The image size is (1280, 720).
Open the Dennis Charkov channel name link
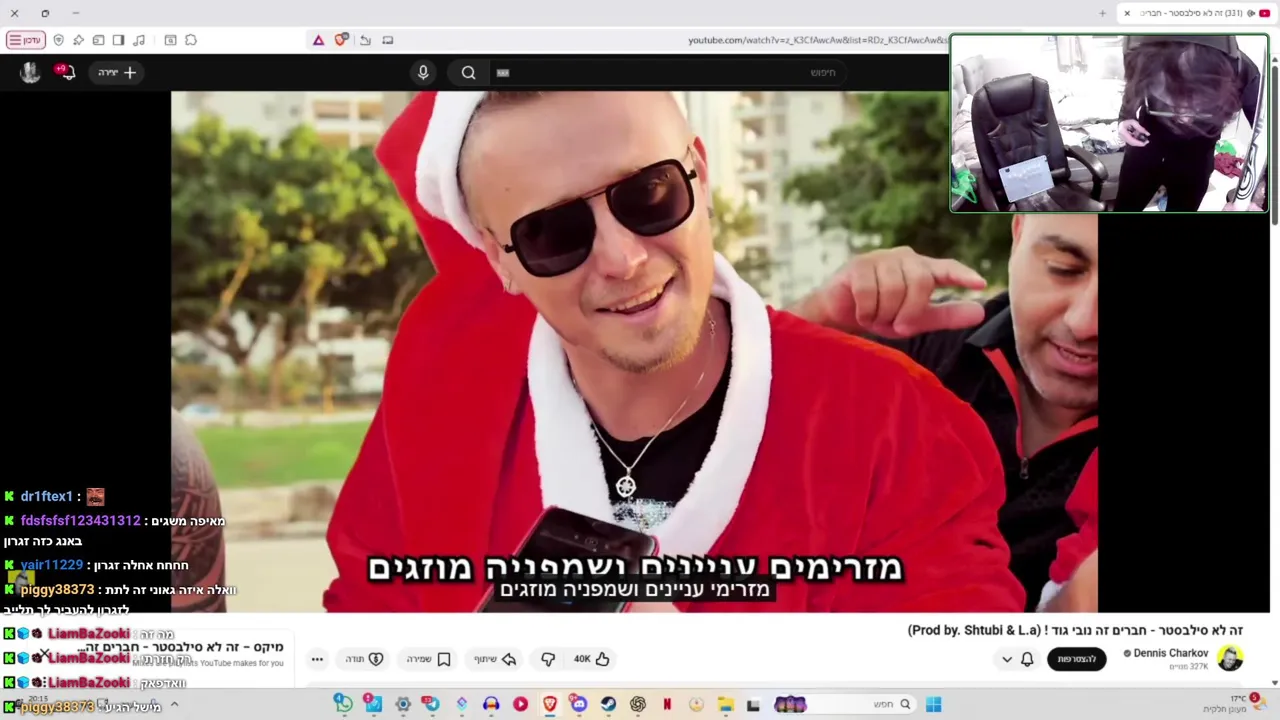(x=1170, y=653)
